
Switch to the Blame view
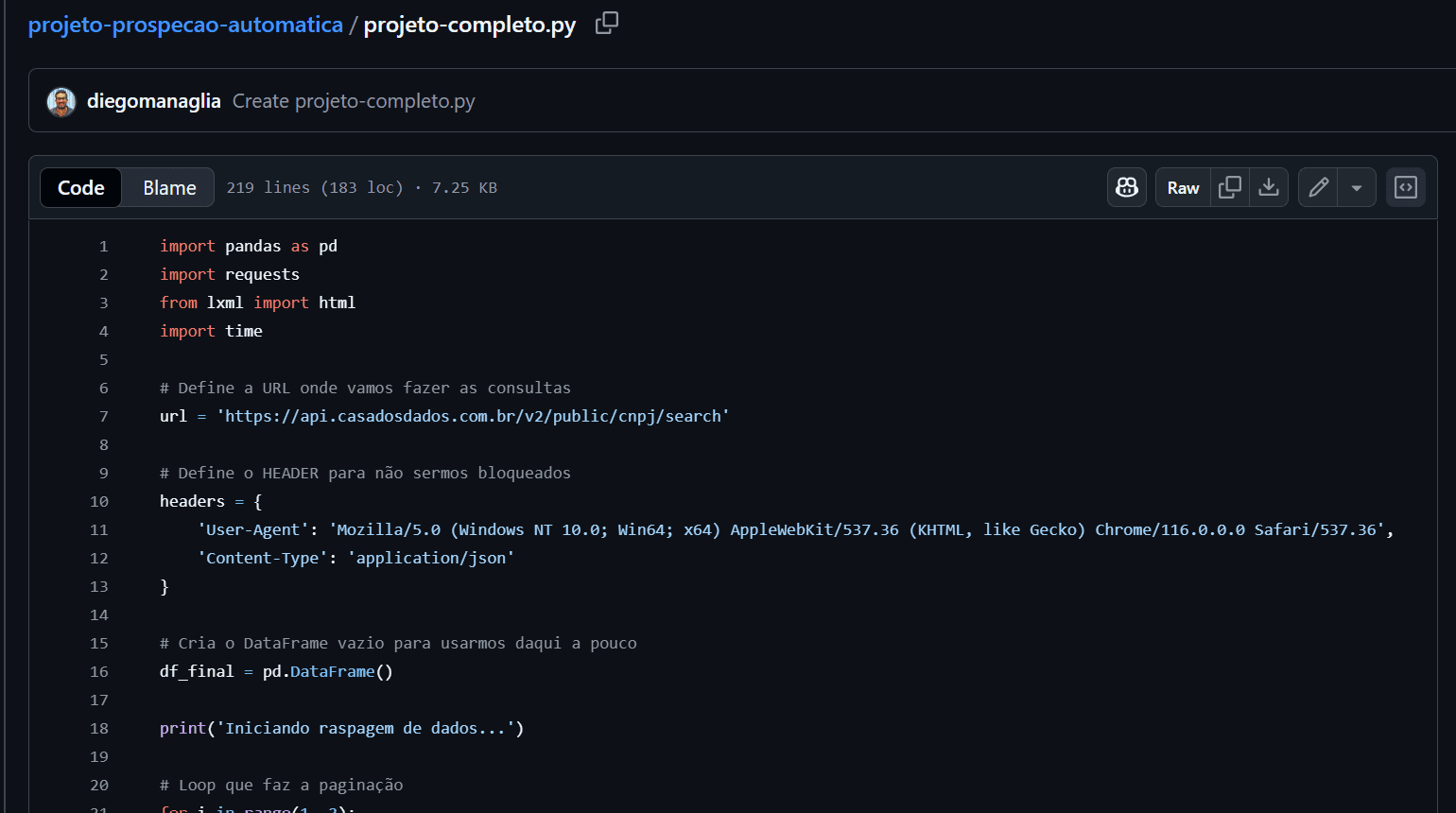click(167, 186)
